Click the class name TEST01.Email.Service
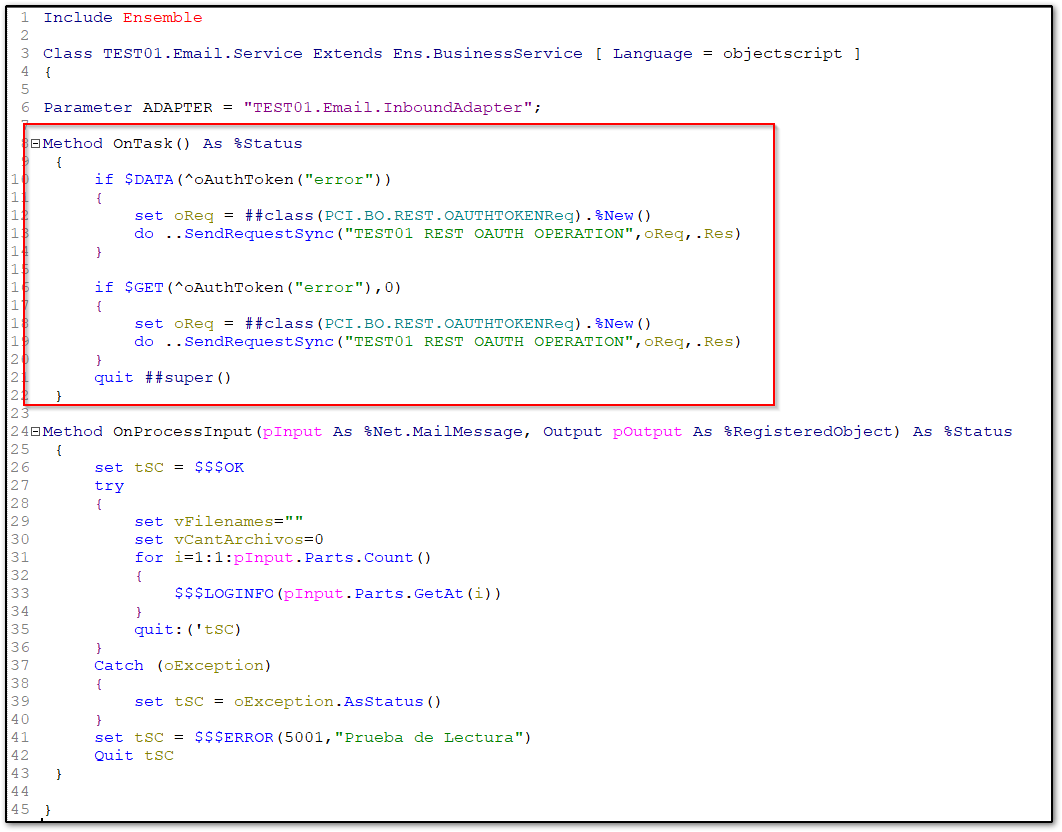The image size is (1062, 832). [x=203, y=53]
